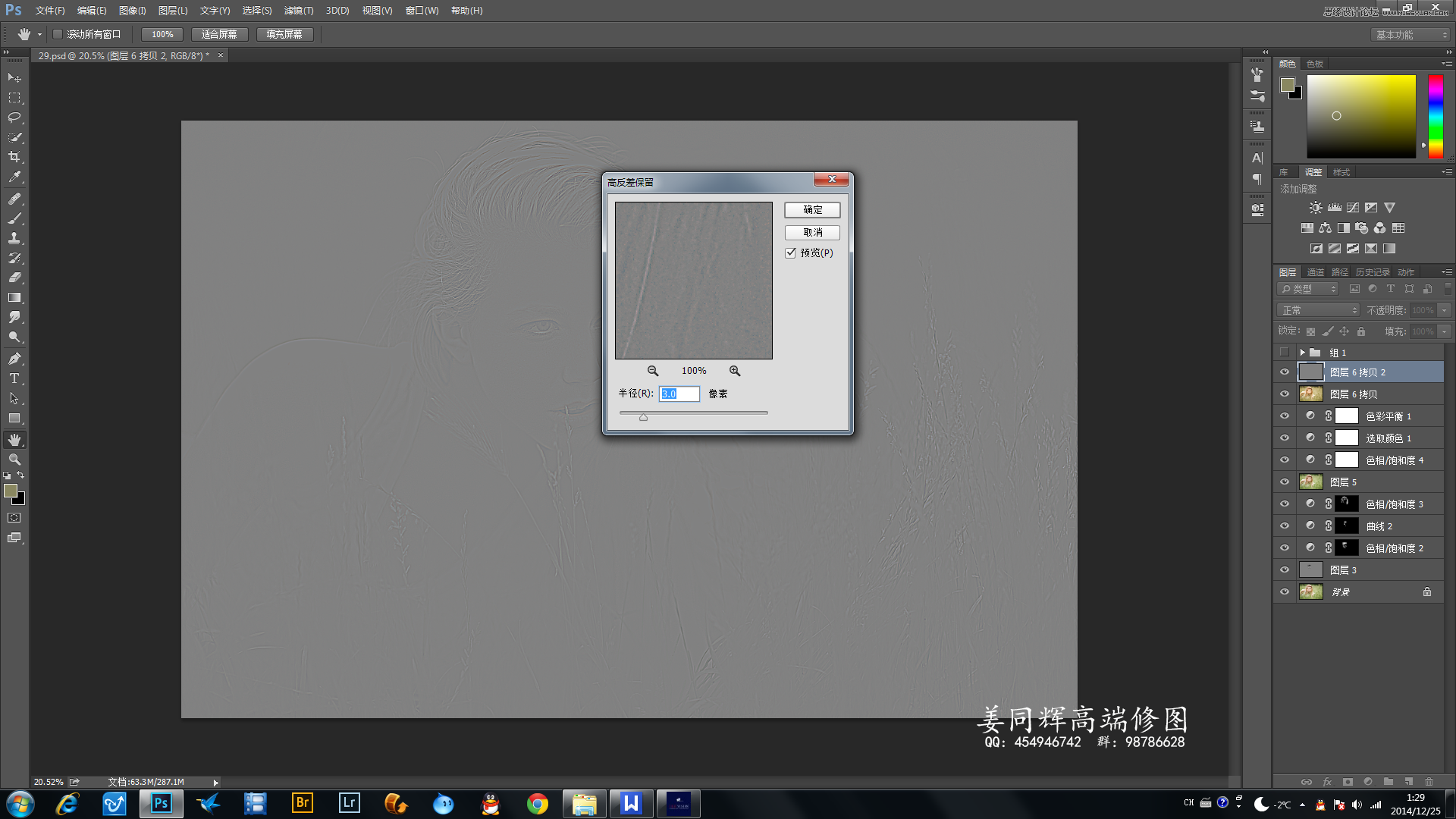Open the fill 填充 dropdown arrow
Screen dimensions: 1456x819
click(1445, 331)
